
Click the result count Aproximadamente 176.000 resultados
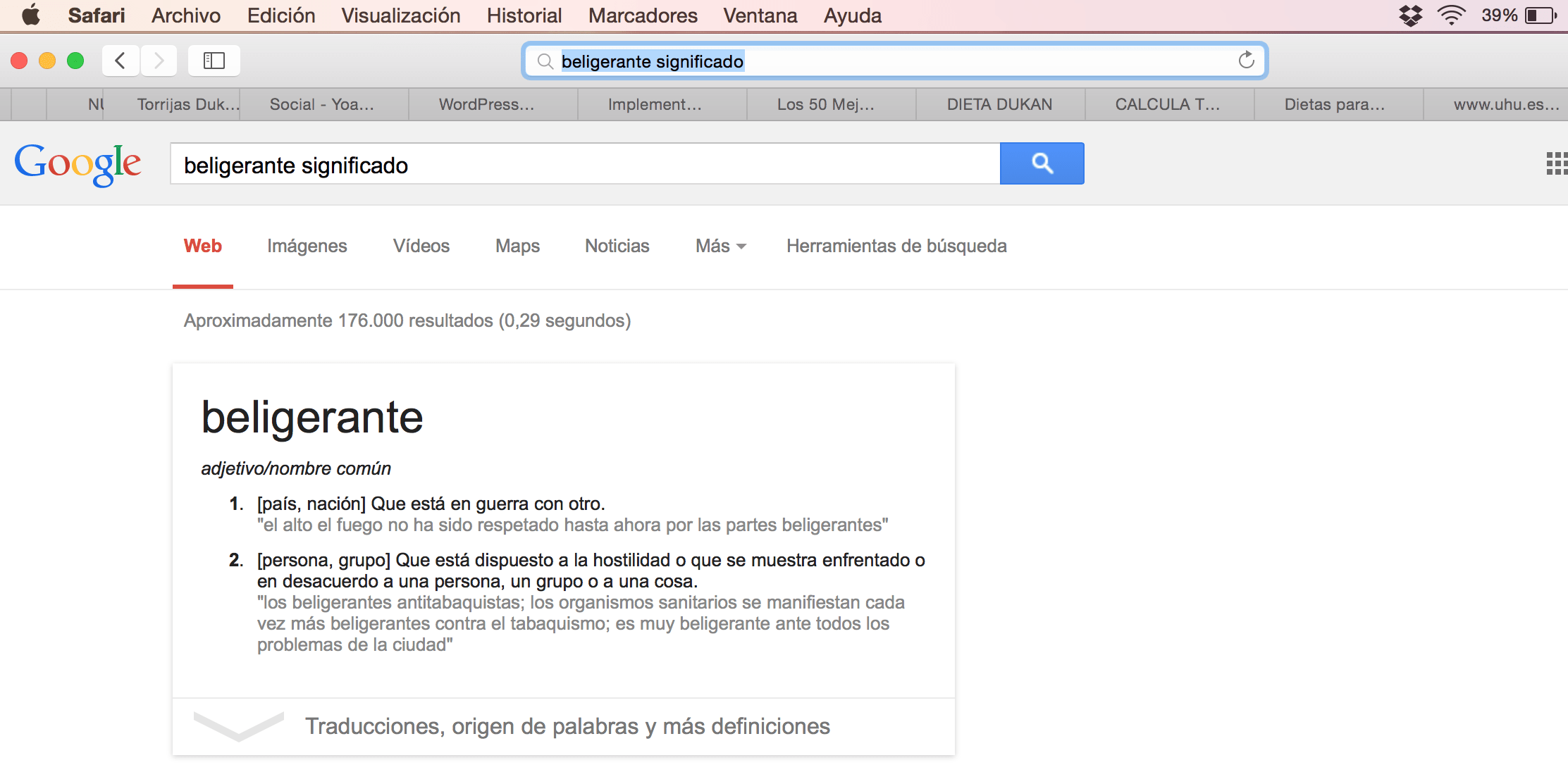pyautogui.click(x=338, y=320)
